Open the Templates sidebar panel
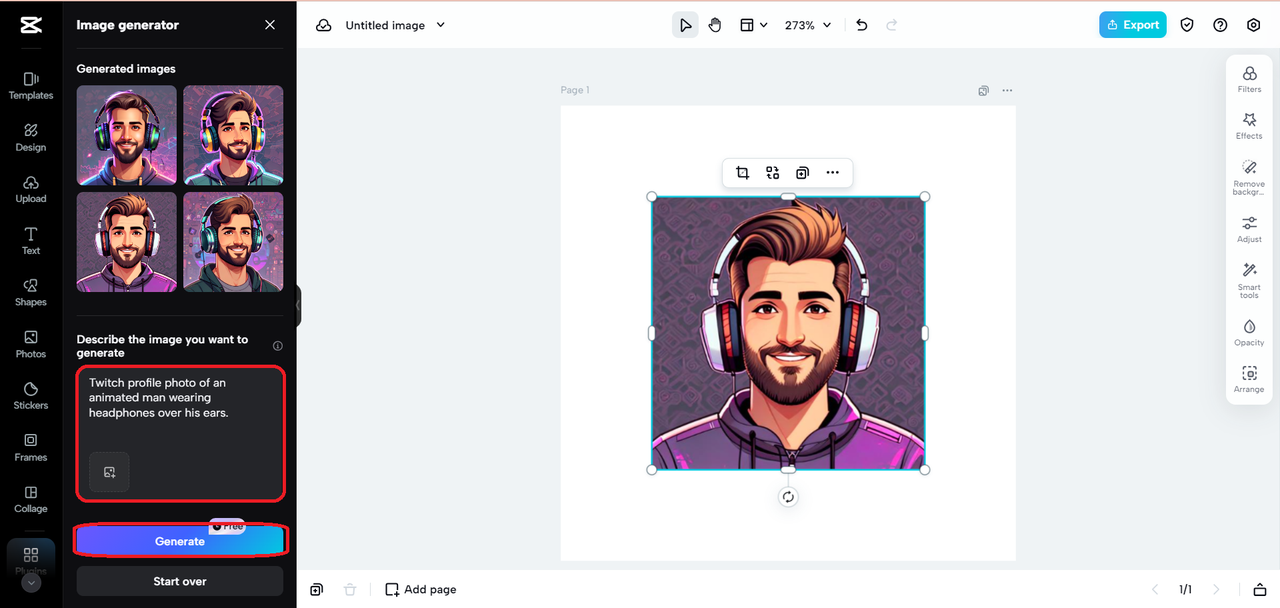This screenshot has width=1280, height=608. tap(31, 86)
